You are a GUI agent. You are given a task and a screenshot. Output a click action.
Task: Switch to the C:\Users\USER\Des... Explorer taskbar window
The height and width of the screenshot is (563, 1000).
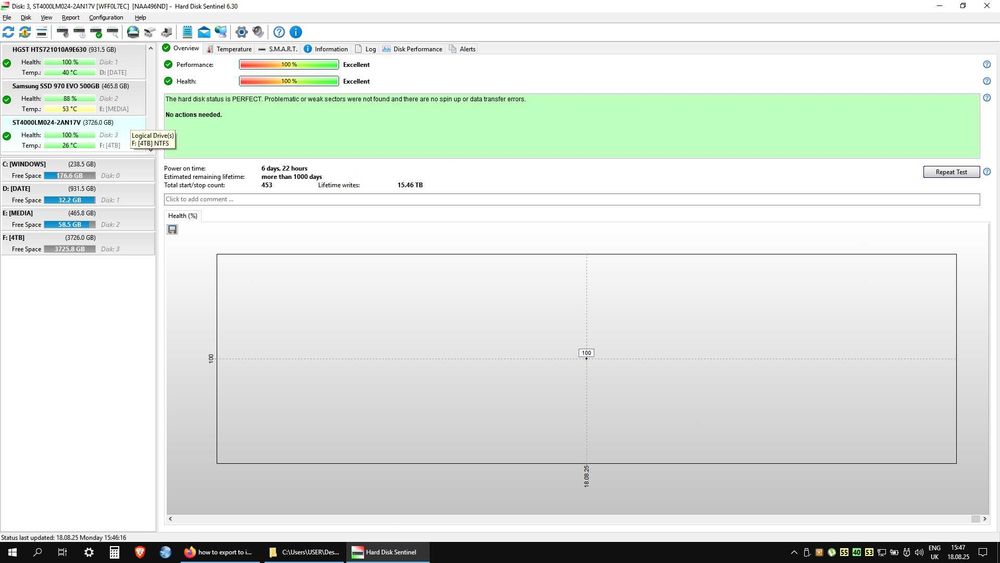(304, 552)
